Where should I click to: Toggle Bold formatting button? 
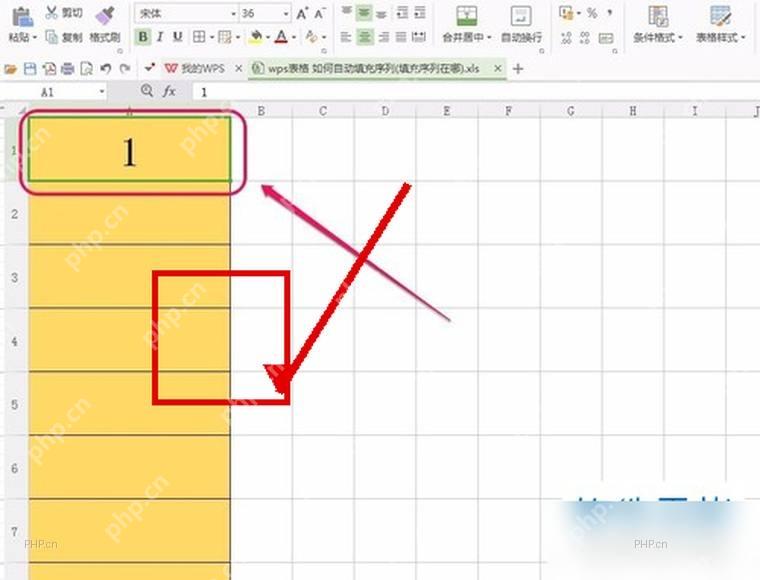[x=143, y=37]
